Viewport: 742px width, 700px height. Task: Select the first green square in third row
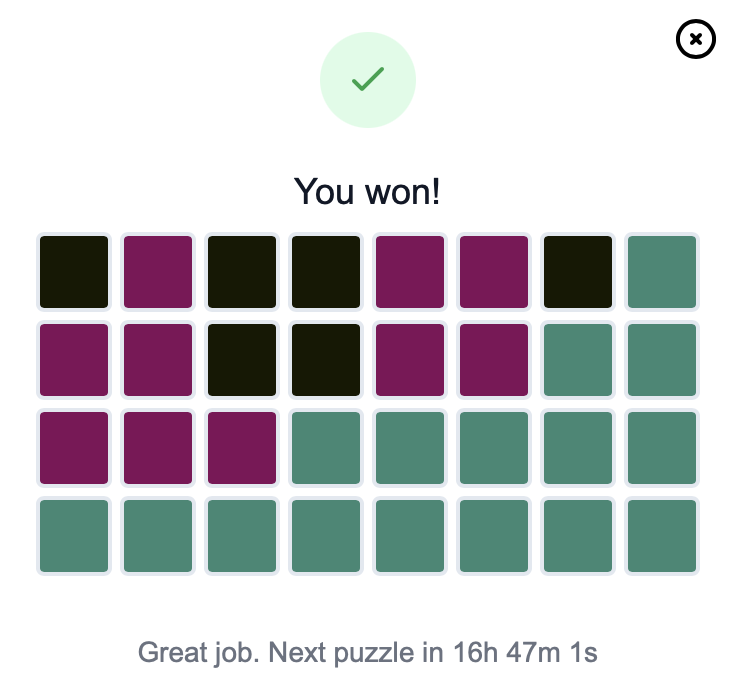[326, 448]
